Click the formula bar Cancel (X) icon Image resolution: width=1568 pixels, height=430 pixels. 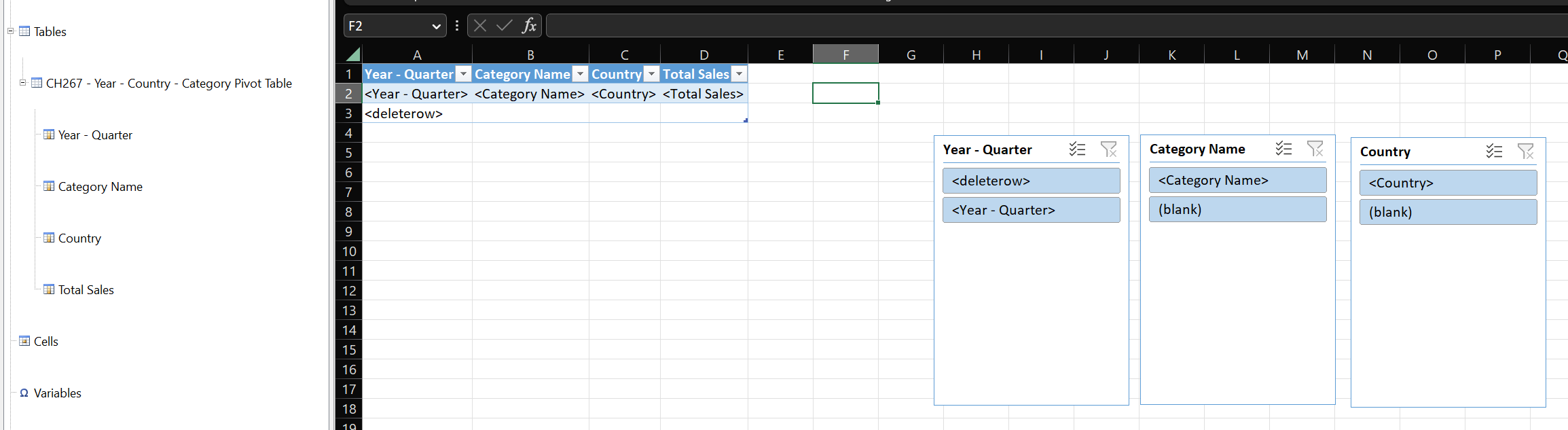480,26
